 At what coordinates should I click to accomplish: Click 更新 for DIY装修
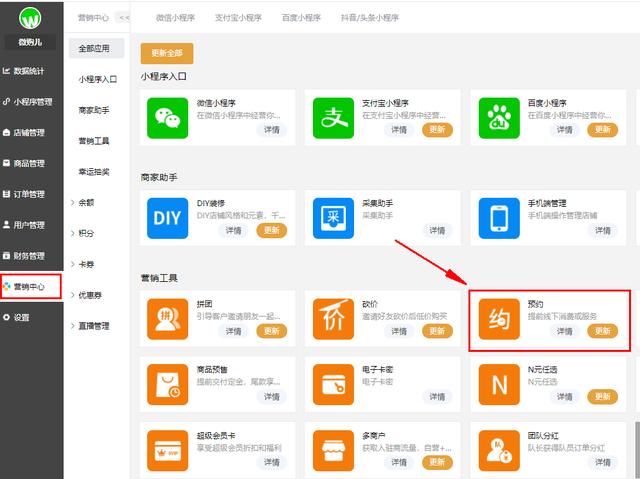coord(271,230)
